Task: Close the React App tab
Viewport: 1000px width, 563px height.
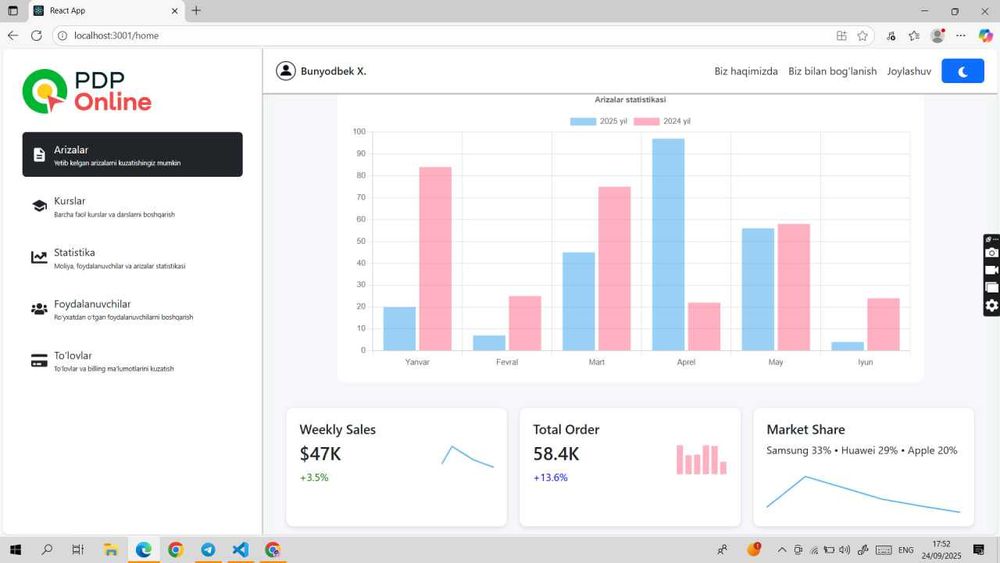Action: tap(175, 11)
